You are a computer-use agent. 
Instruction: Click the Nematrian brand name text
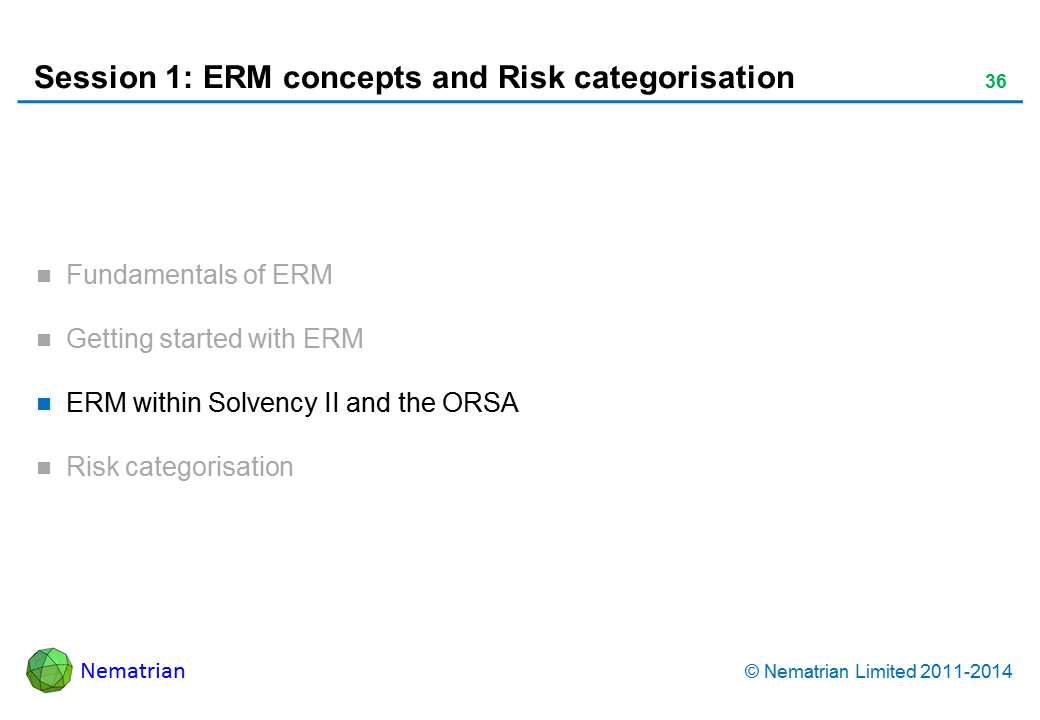pyautogui.click(x=133, y=671)
